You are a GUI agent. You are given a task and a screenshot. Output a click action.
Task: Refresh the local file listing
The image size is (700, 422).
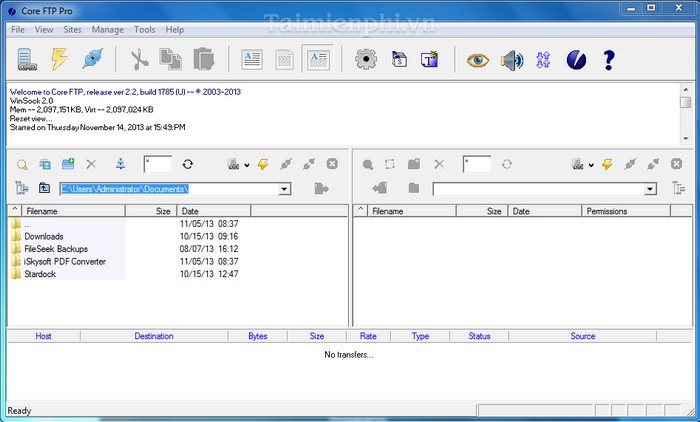188,164
